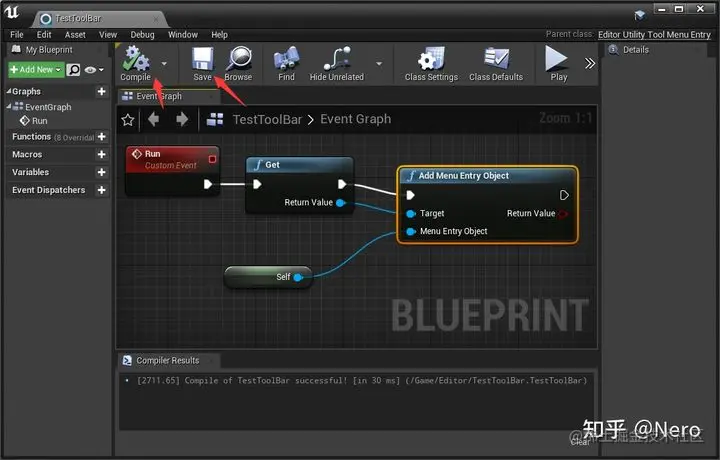
Task: Click the Run node delegate output pin
Action: pos(212,159)
